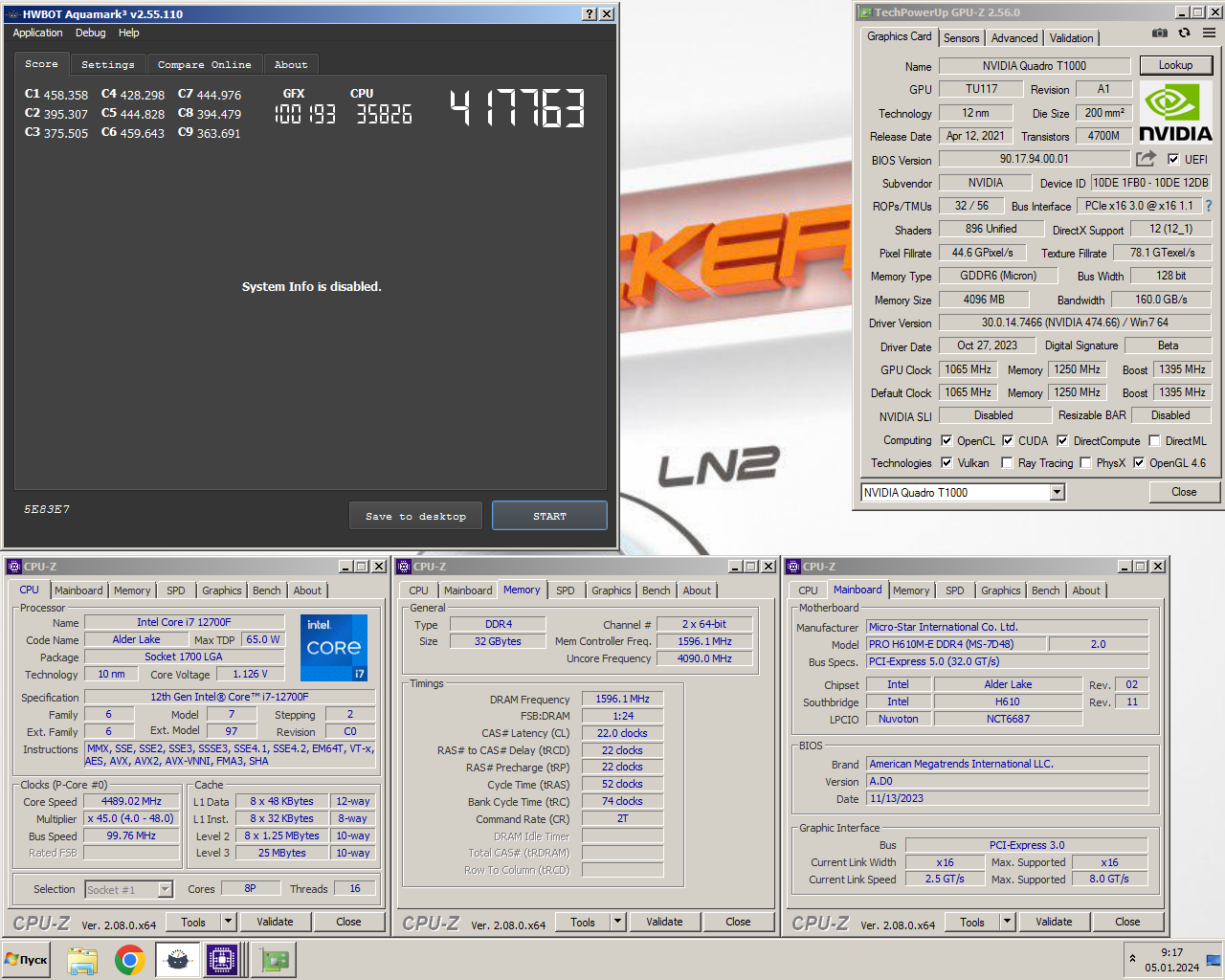The image size is (1225, 980).
Task: Click the Intel Core i7 logo in CPU-Z
Action: click(334, 648)
